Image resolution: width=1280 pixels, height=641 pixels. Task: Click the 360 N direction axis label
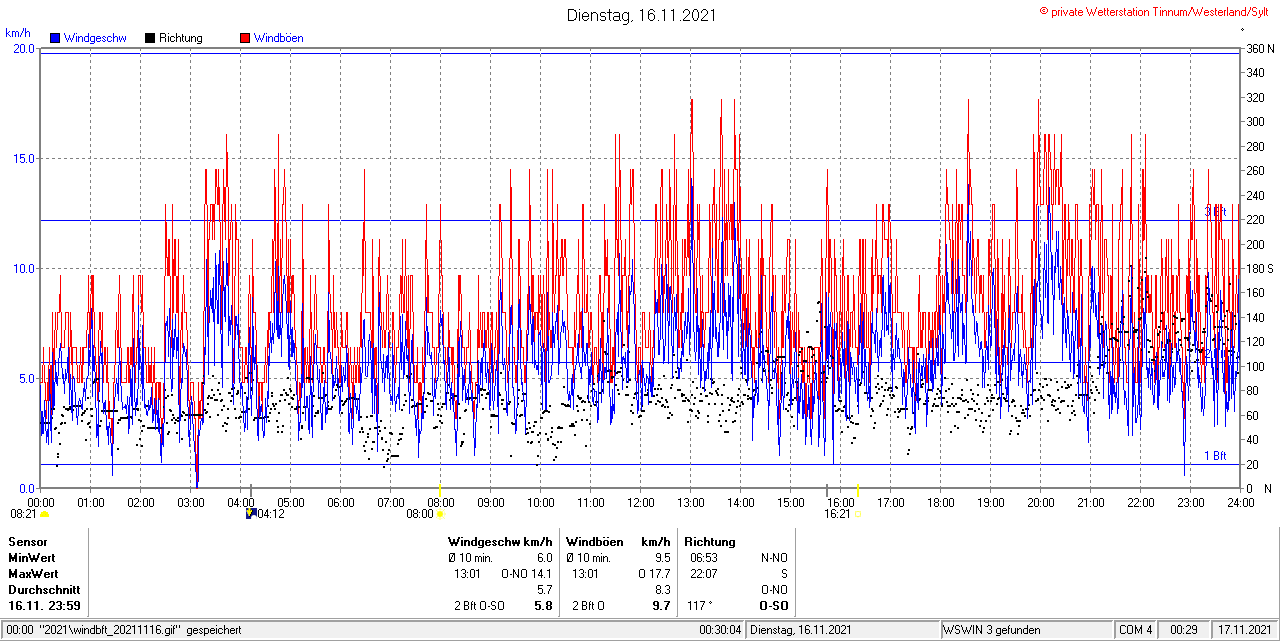point(1260,49)
